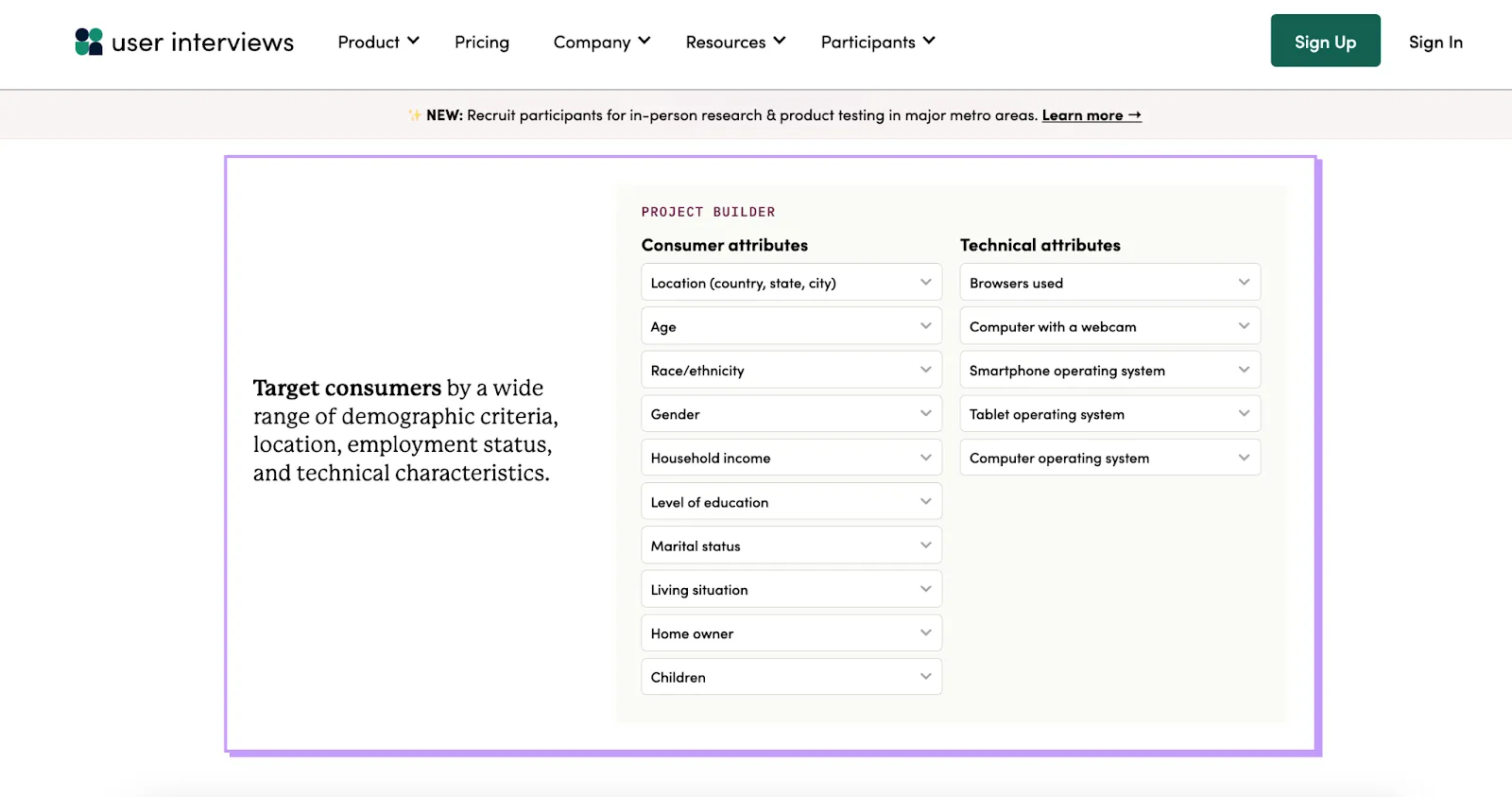Click the User Interviews logo icon
This screenshot has height=797, width=1512.
click(89, 42)
